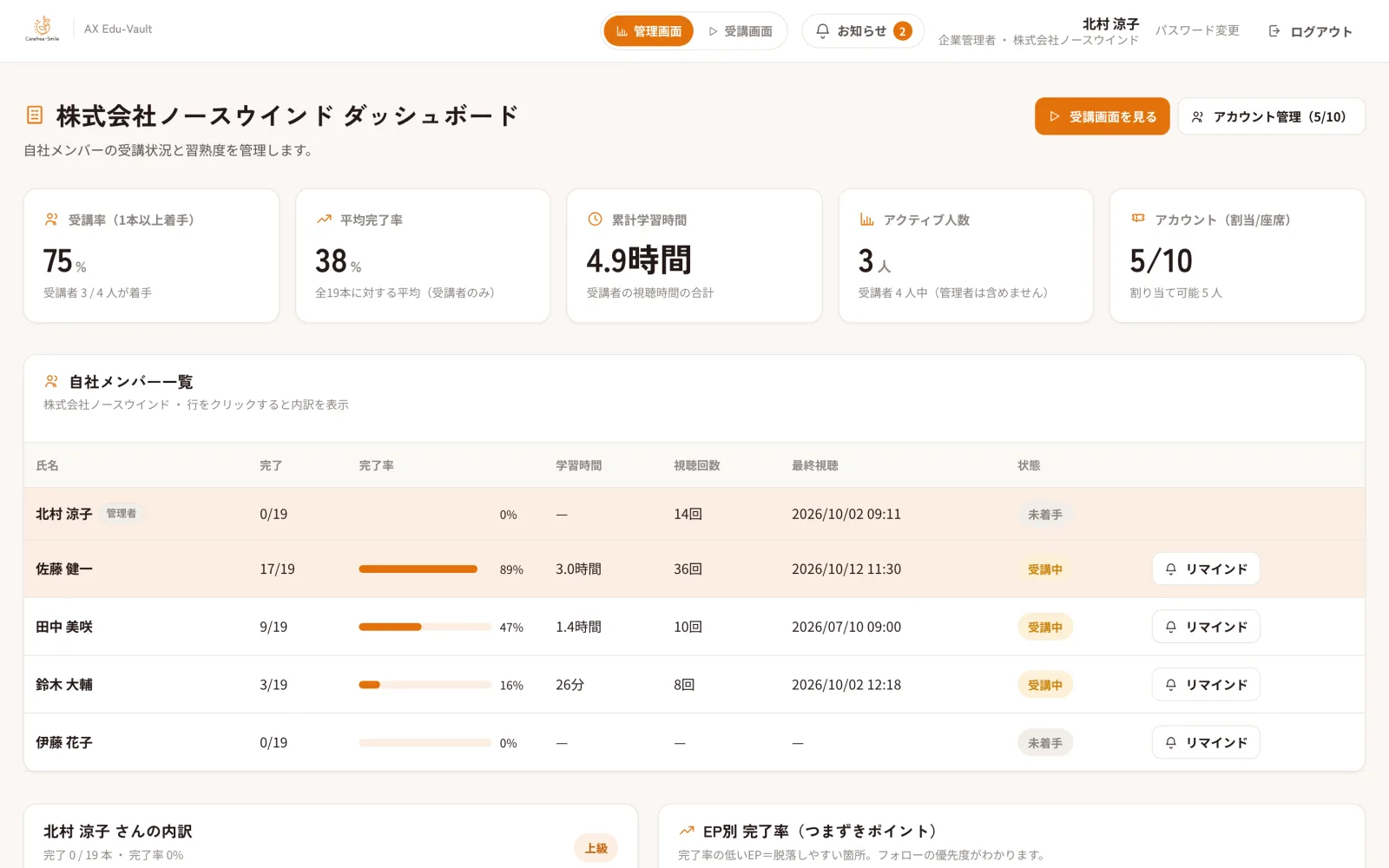The image size is (1389, 868).
Task: Click the 学習時間 column header
Action: [x=579, y=465]
